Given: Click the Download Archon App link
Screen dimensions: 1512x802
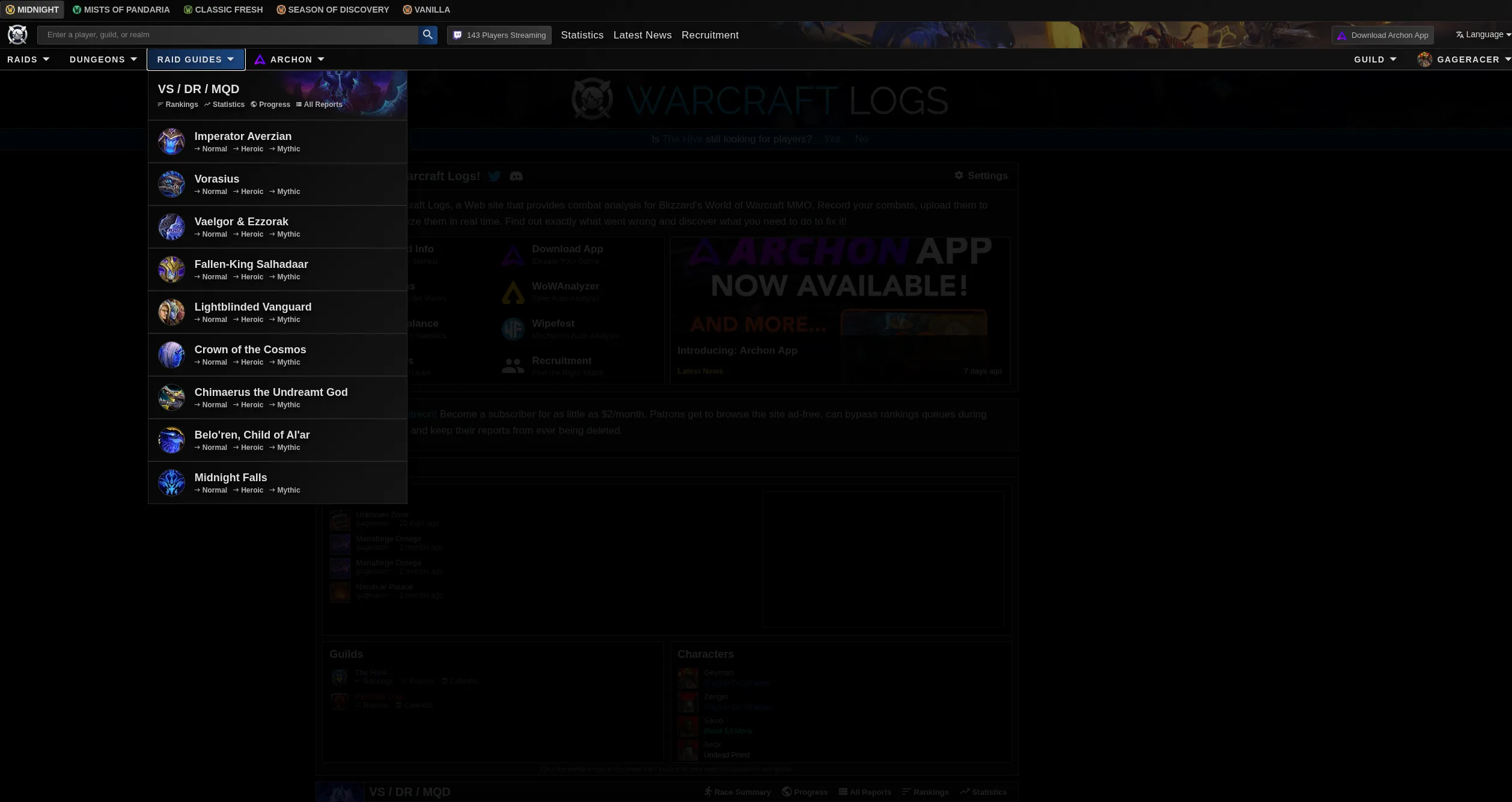Looking at the screenshot, I should (x=1382, y=35).
